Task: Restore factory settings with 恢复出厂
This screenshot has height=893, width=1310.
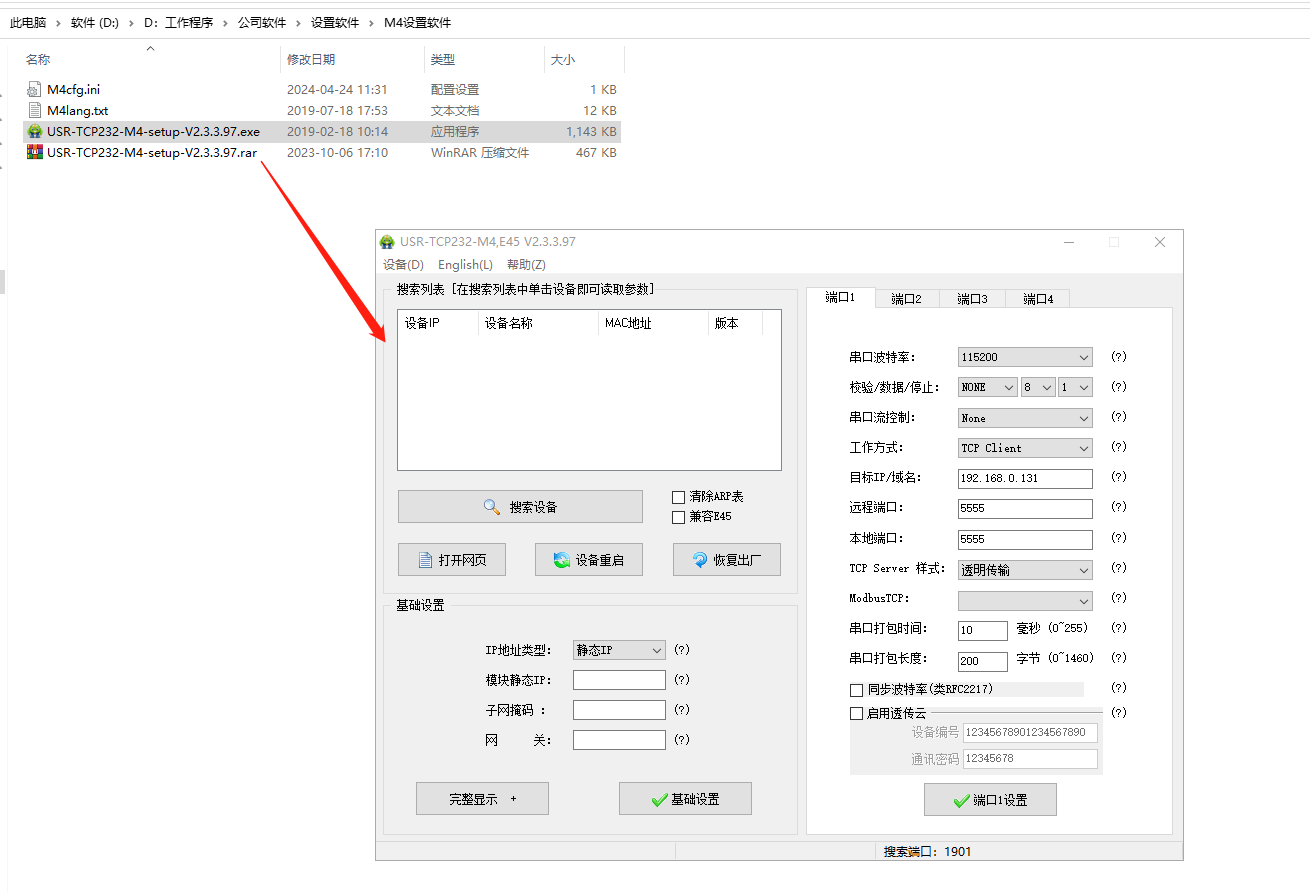Action: click(726, 560)
